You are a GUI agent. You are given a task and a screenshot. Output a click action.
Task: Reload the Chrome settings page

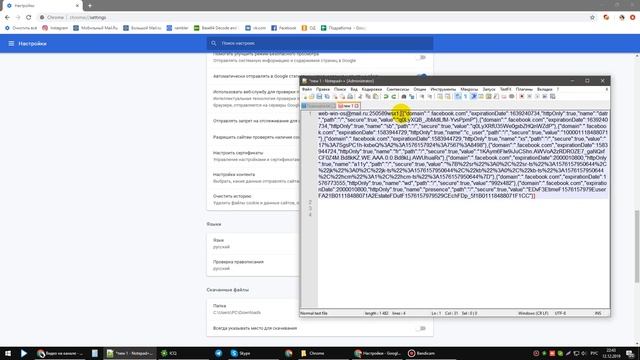29,18
